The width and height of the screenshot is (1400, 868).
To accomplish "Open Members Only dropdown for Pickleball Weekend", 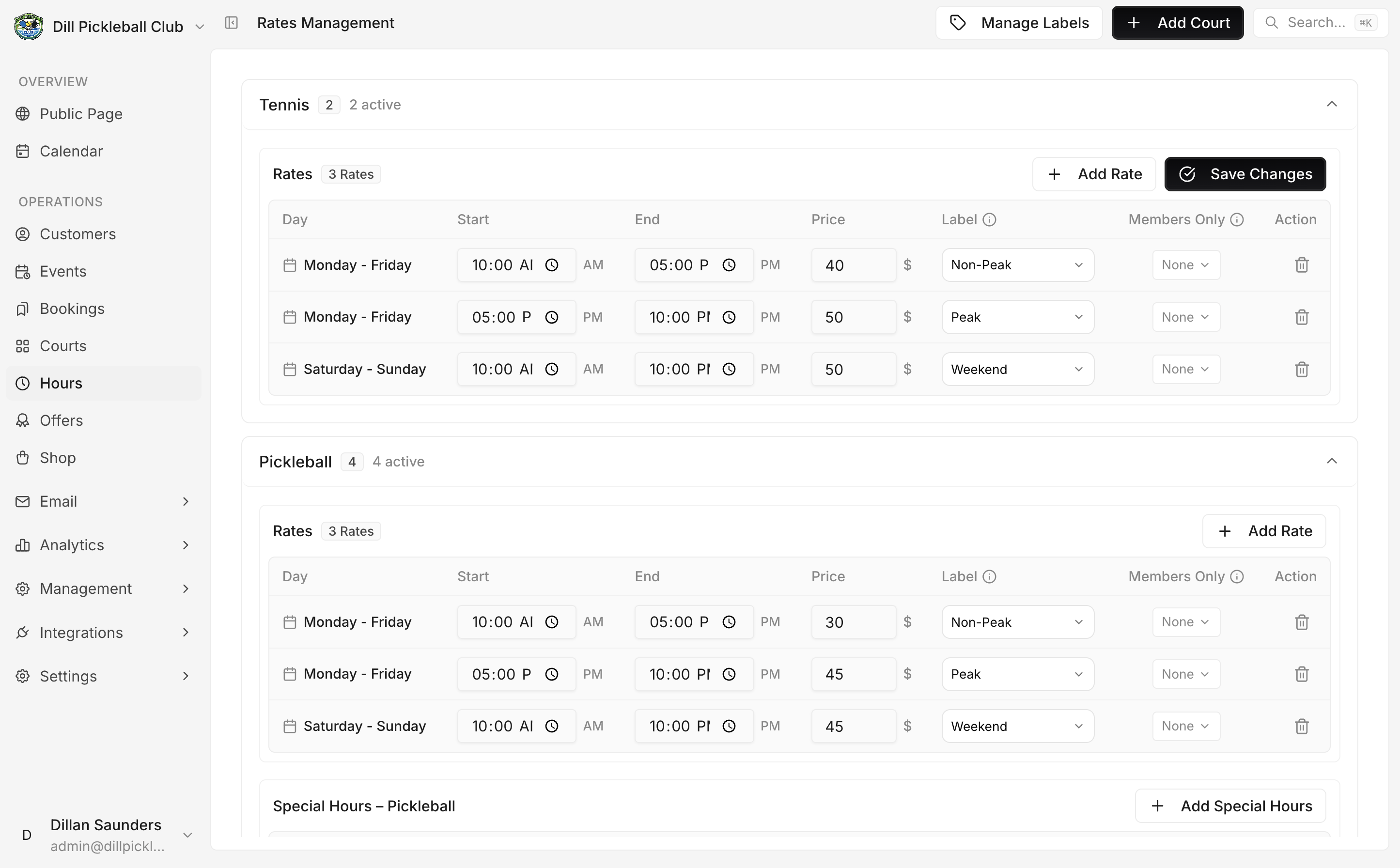I will pyautogui.click(x=1186, y=726).
